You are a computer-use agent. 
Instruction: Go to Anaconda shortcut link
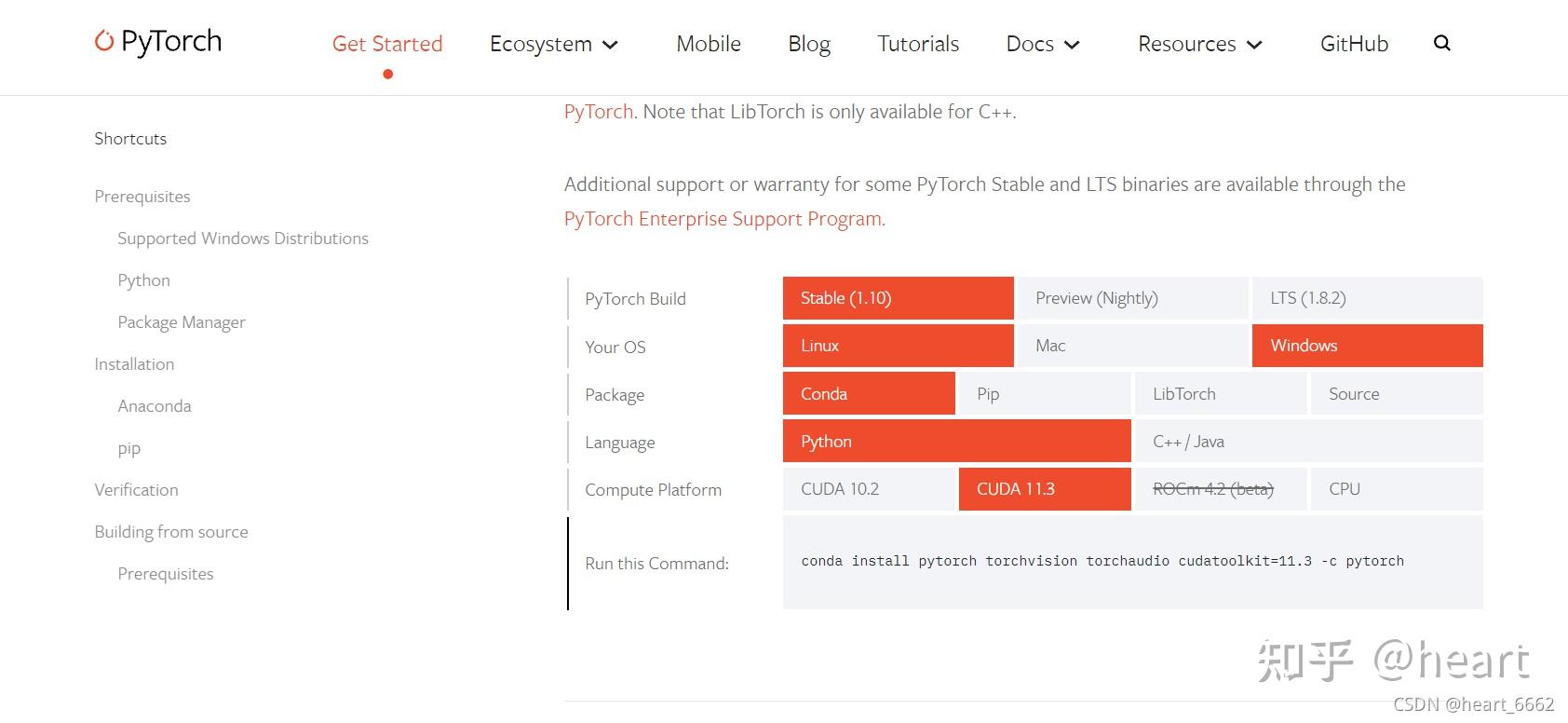(x=155, y=406)
